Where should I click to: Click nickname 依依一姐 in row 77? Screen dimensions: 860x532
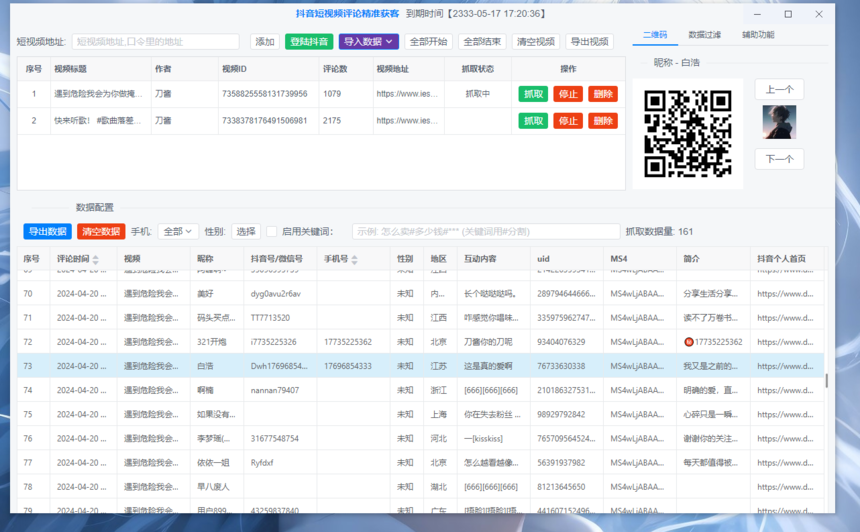pyautogui.click(x=213, y=462)
